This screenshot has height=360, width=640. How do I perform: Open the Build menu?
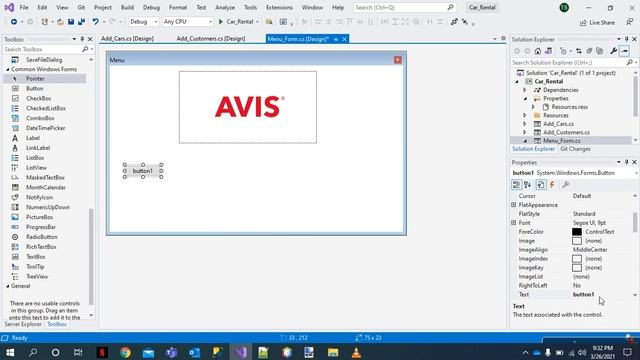pyautogui.click(x=127, y=7)
